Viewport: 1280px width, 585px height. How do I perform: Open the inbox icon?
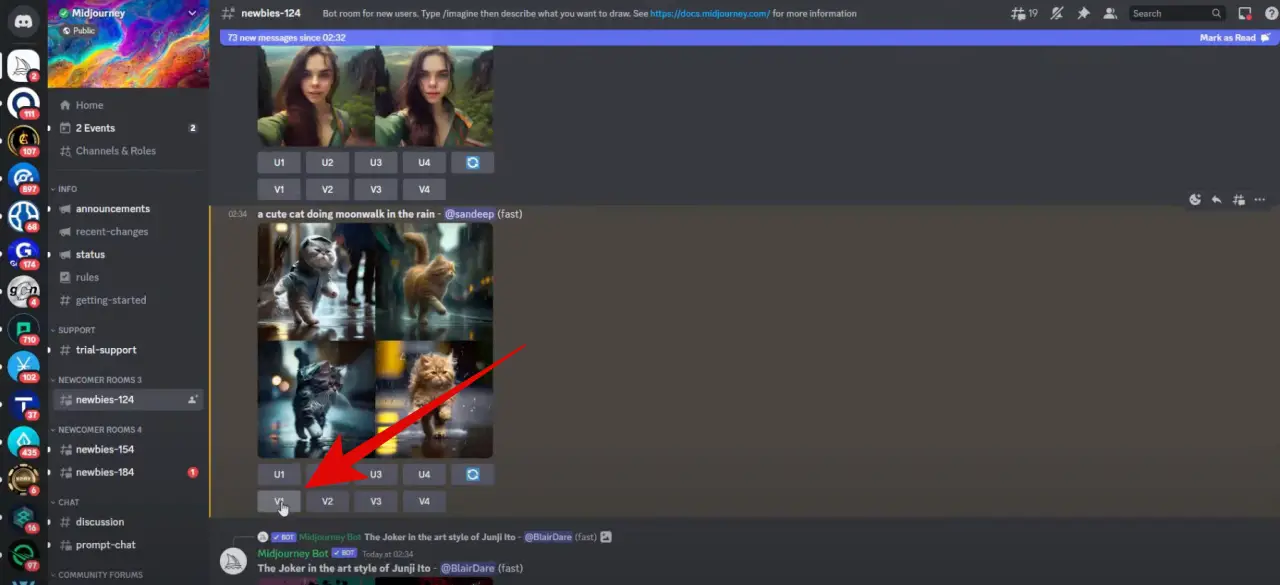pos(1245,14)
